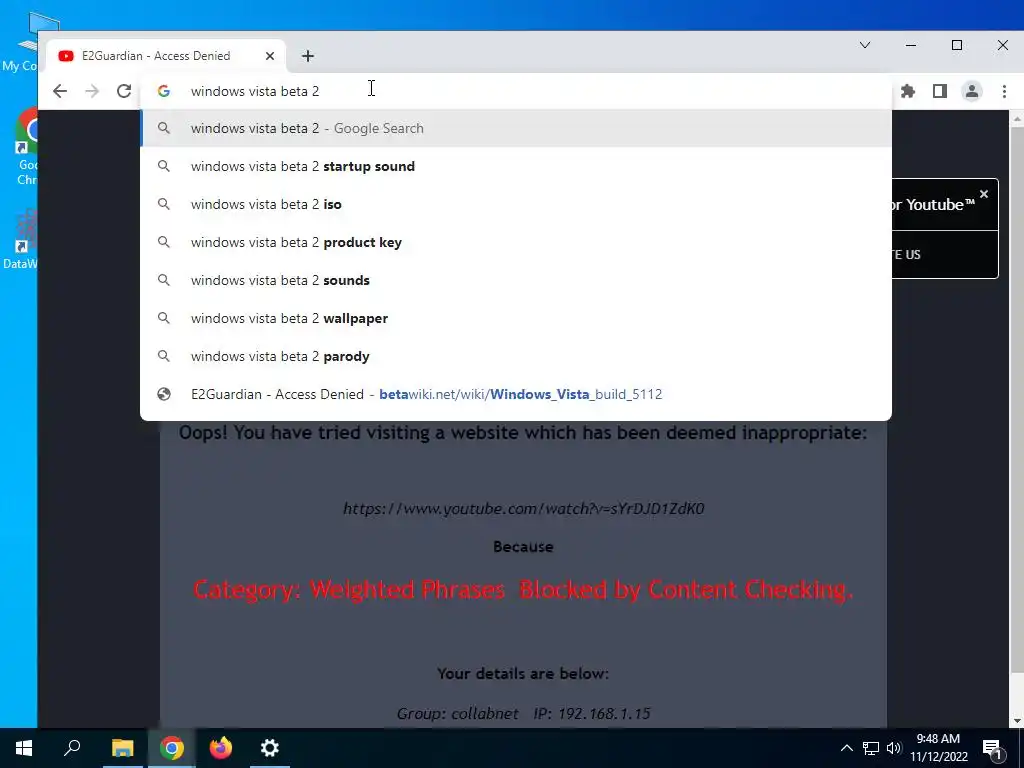Choose the 'windows vista beta 2 sounds' suggestion

tap(516, 280)
